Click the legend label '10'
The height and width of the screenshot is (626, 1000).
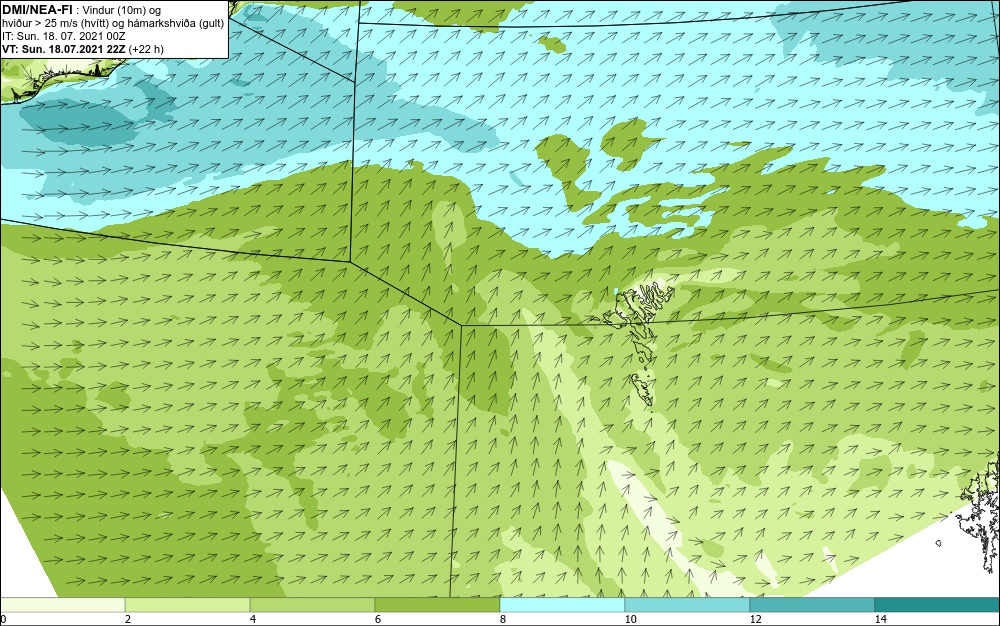630,619
